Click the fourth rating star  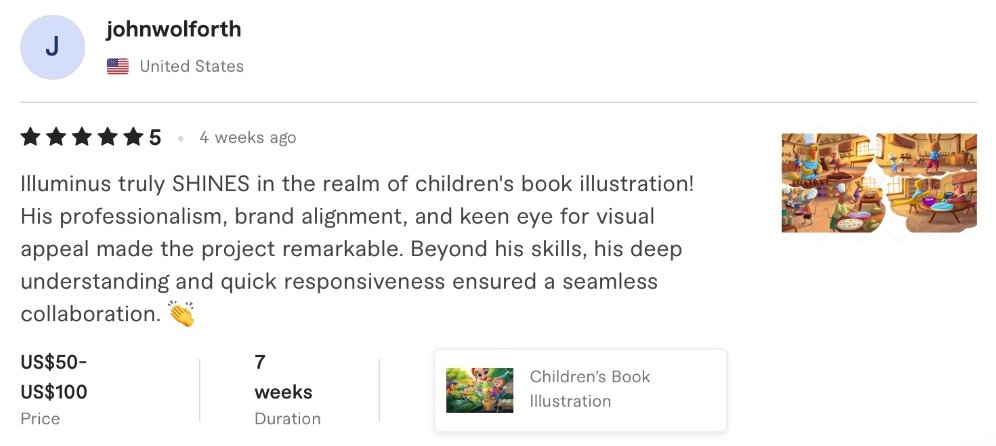(108, 138)
